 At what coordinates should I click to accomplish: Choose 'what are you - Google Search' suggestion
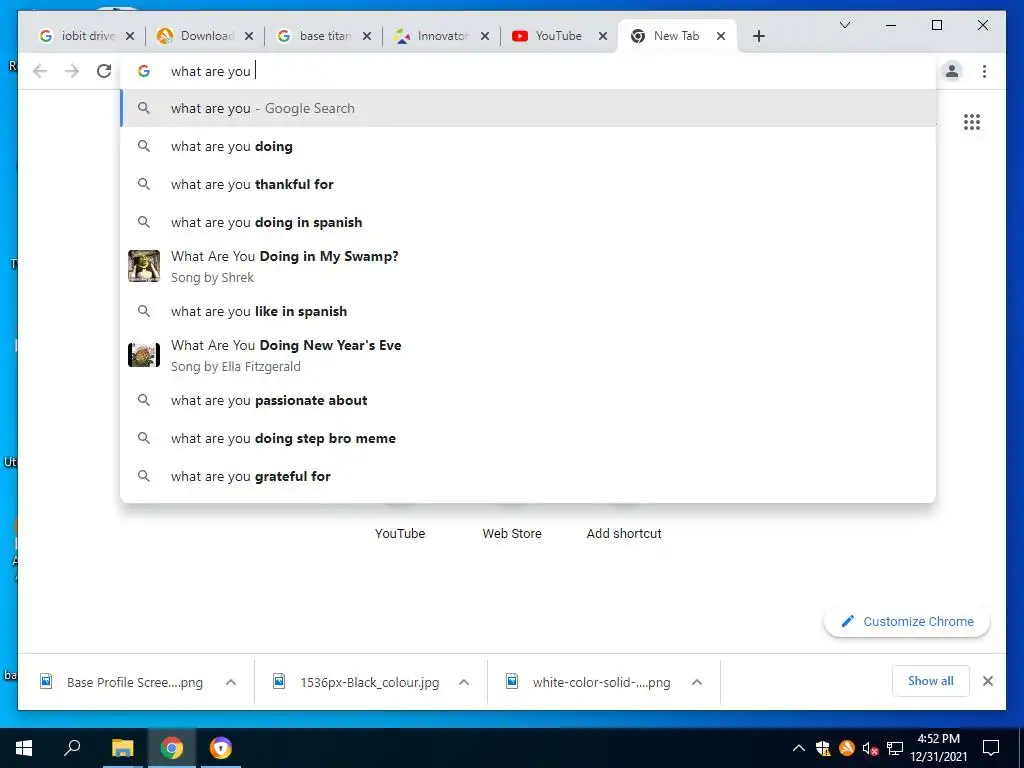(528, 108)
